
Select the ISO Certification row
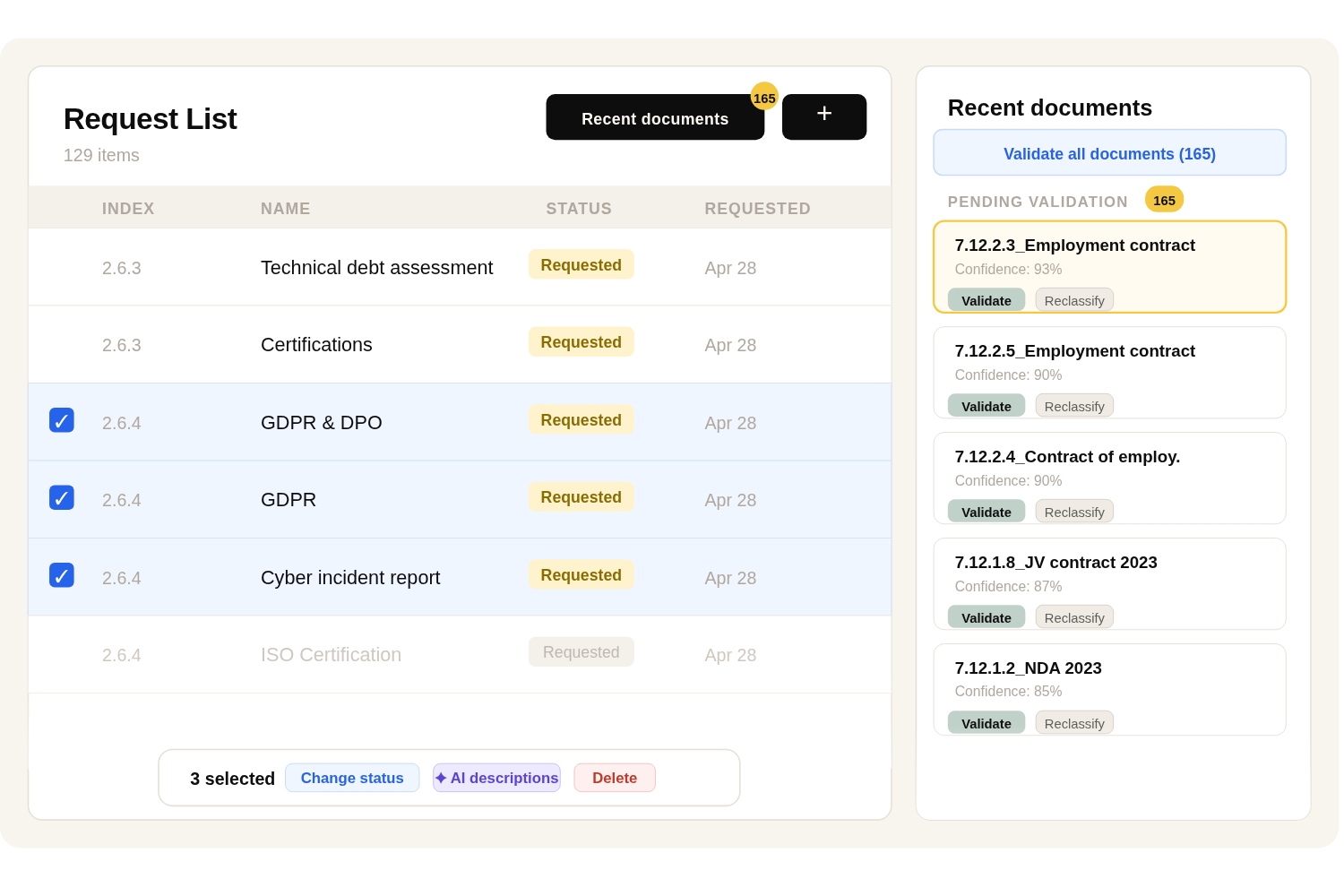coord(460,654)
